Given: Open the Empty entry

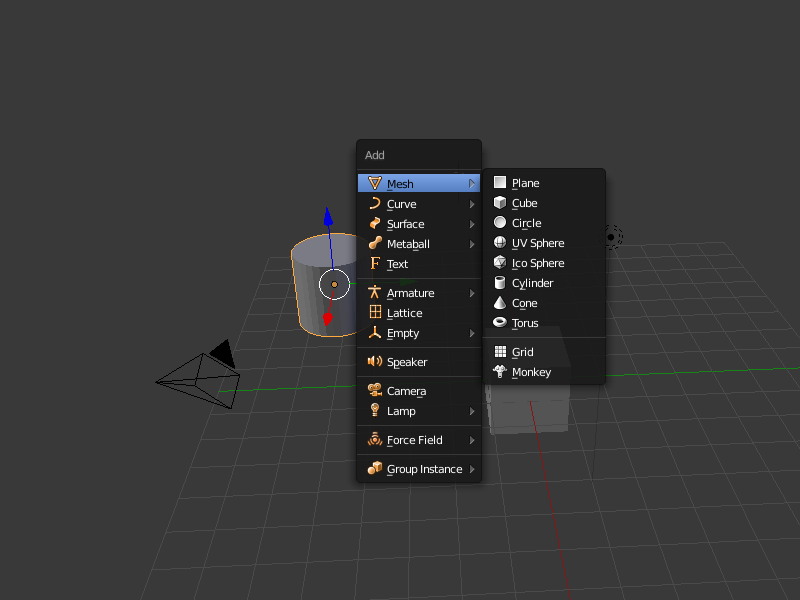Looking at the screenshot, I should [x=419, y=333].
